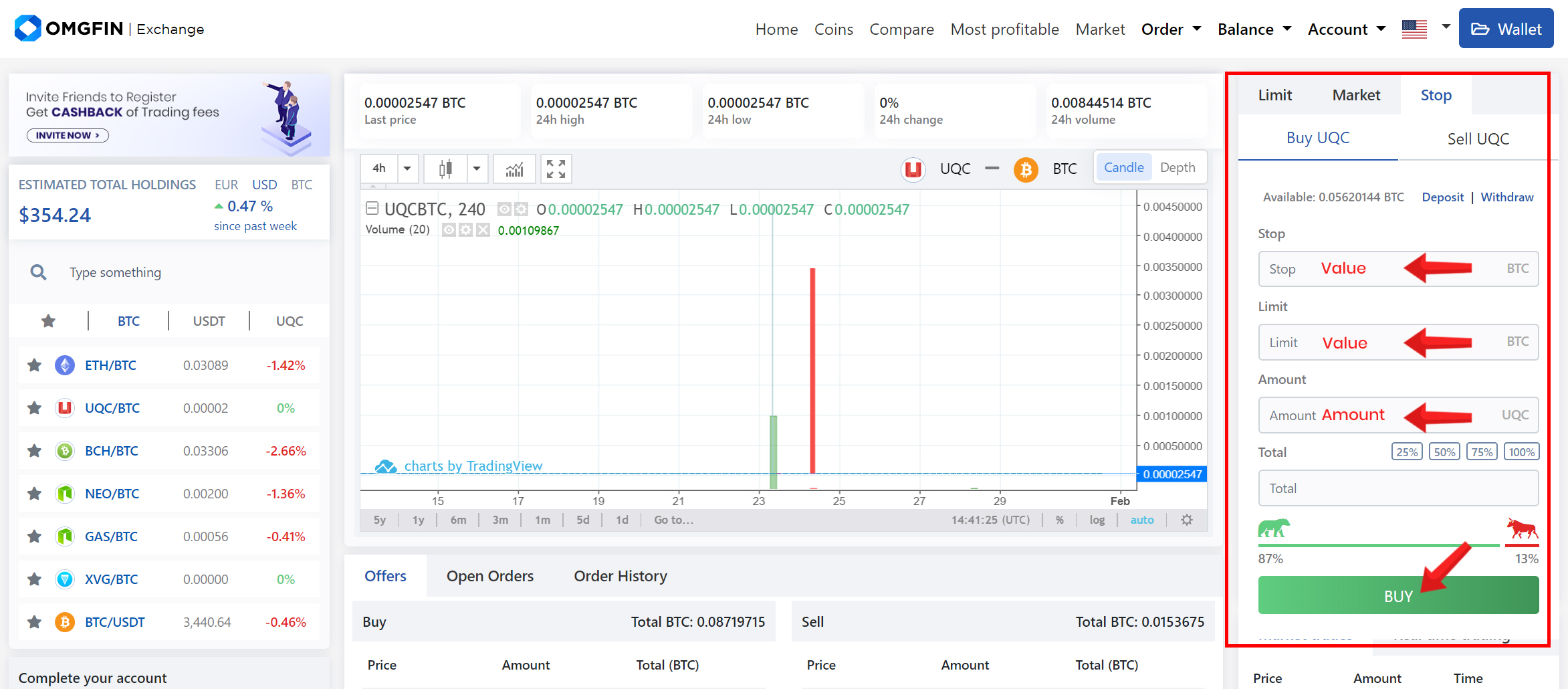Screen dimensions: 1568x689
Task: Switch chart to Candle view
Action: [1123, 167]
